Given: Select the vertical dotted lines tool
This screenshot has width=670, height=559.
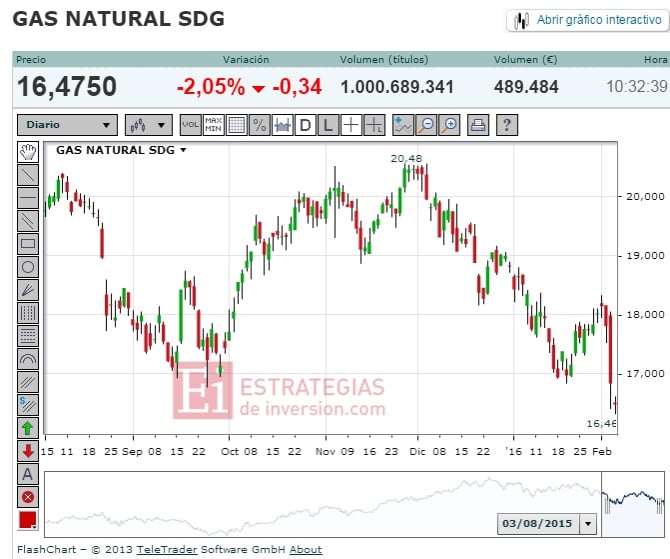Looking at the screenshot, I should click(x=28, y=313).
